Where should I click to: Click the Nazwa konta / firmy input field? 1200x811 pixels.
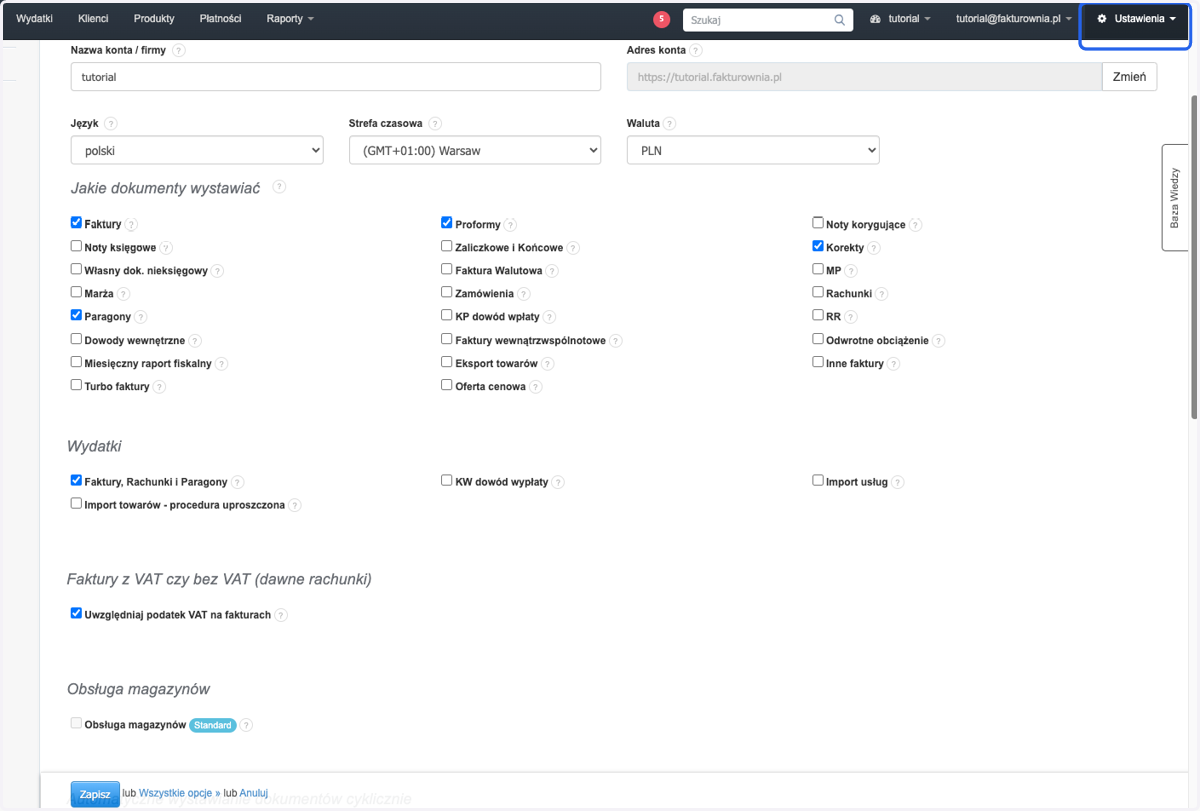[336, 77]
